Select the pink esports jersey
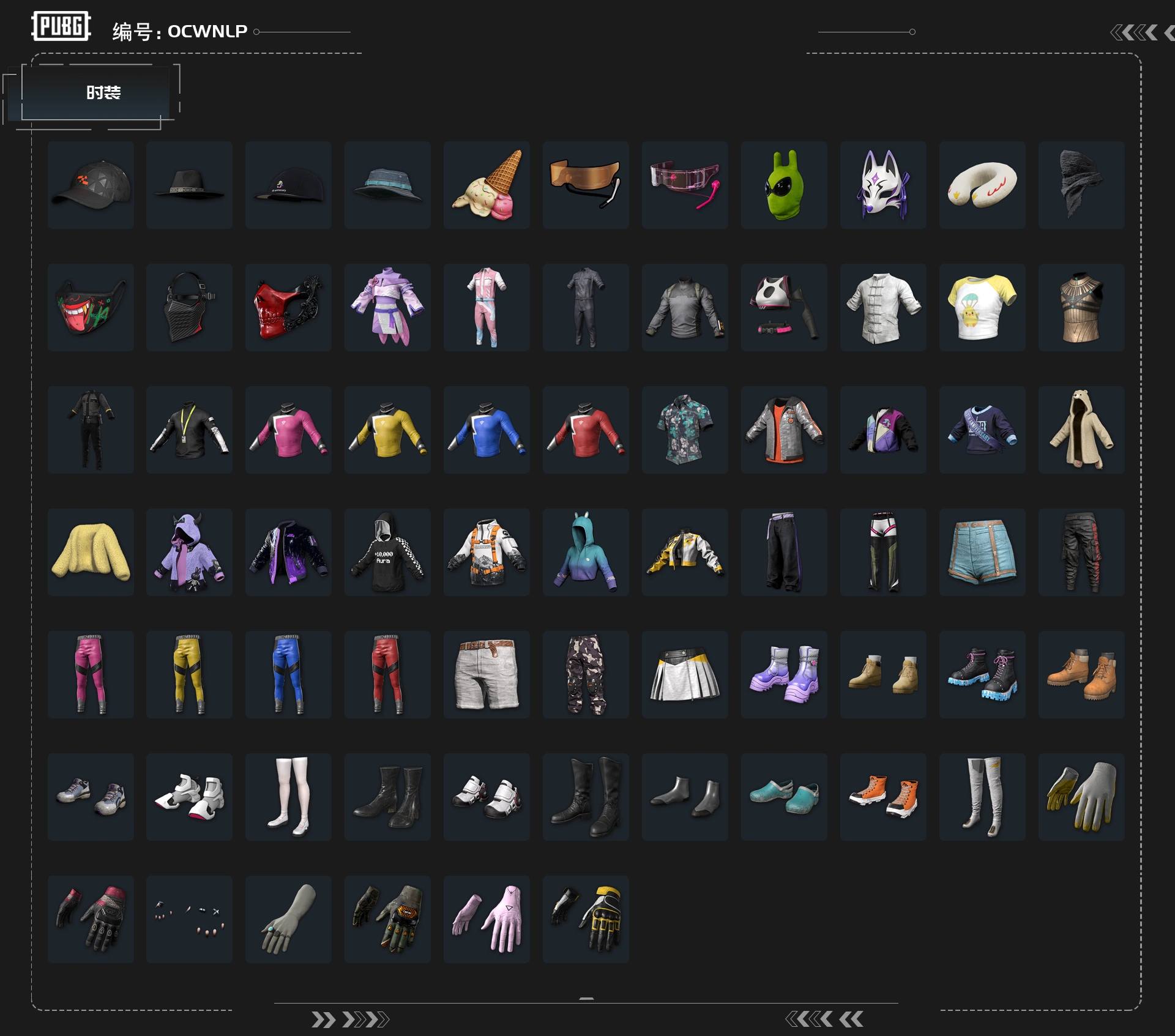1175x1036 pixels. [x=288, y=430]
